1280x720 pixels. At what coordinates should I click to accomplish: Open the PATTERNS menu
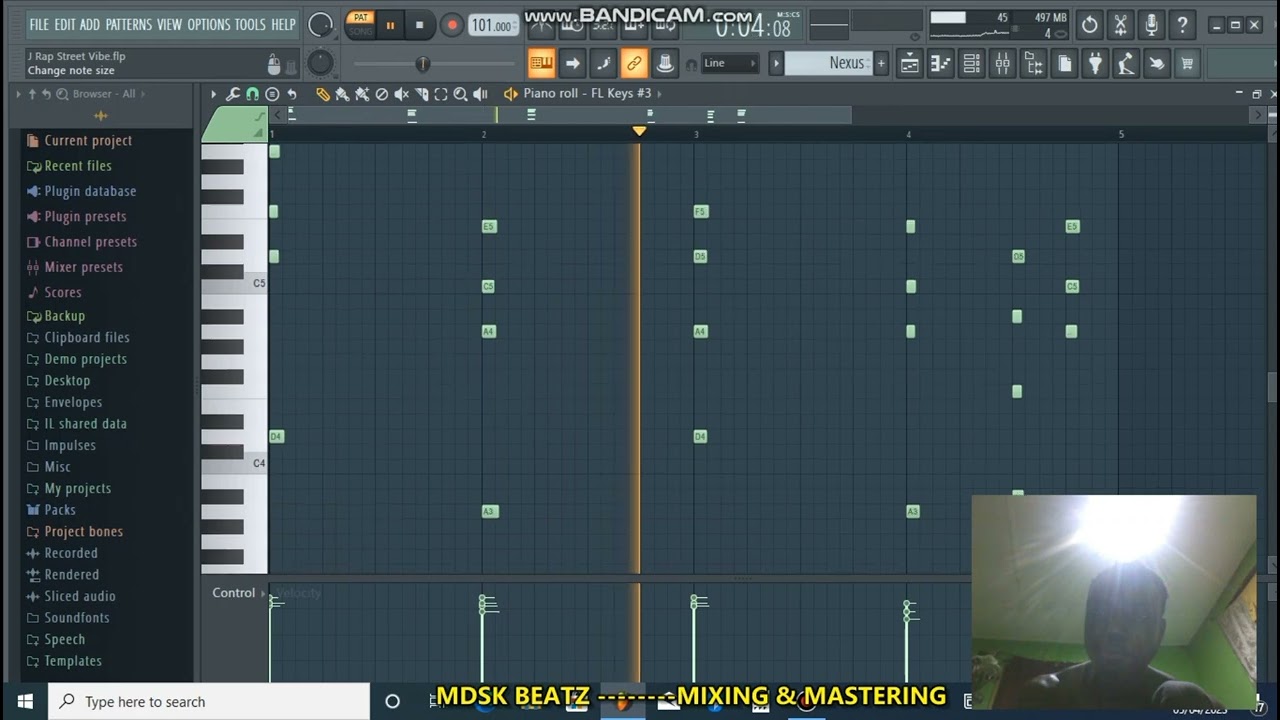tap(129, 24)
